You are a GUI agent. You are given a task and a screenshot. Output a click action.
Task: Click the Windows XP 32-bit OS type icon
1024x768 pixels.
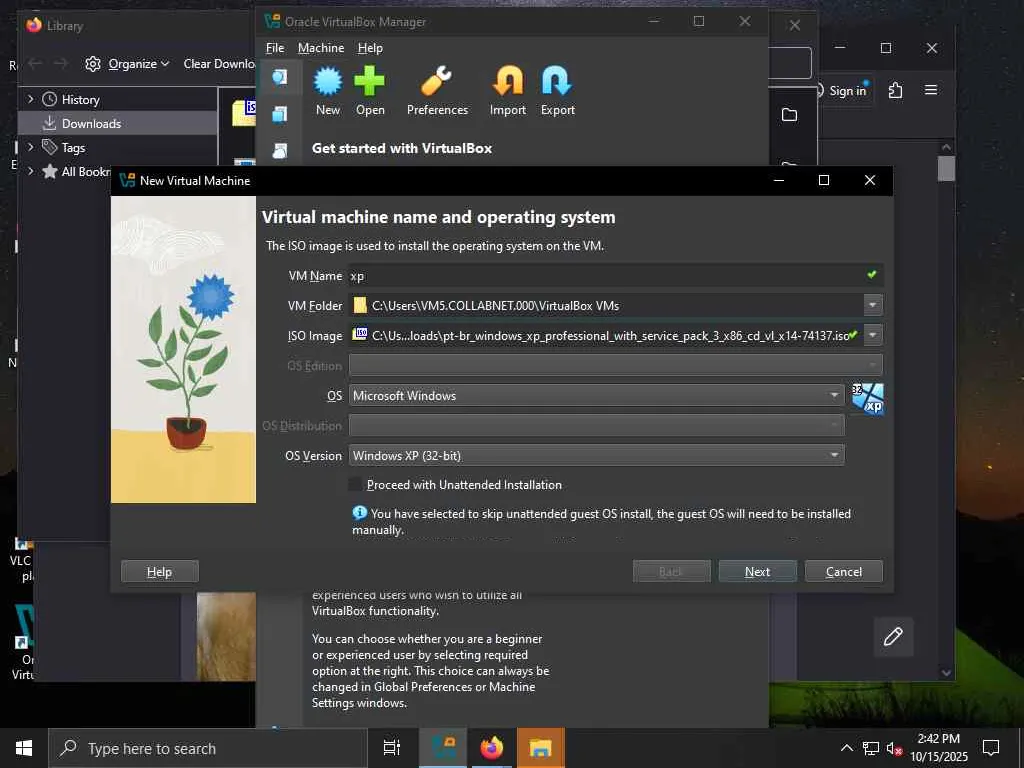[x=868, y=398]
